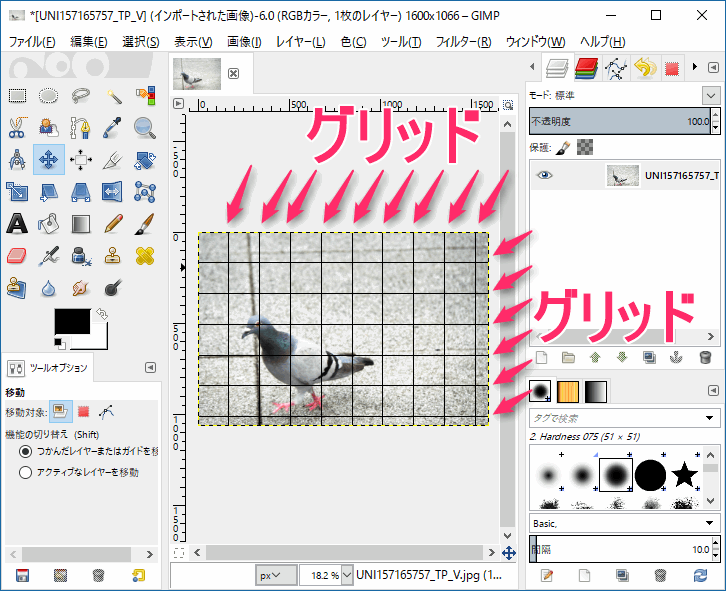The width and height of the screenshot is (726, 591).
Task: Open Brushes dock configuration menu
Action: 713,391
